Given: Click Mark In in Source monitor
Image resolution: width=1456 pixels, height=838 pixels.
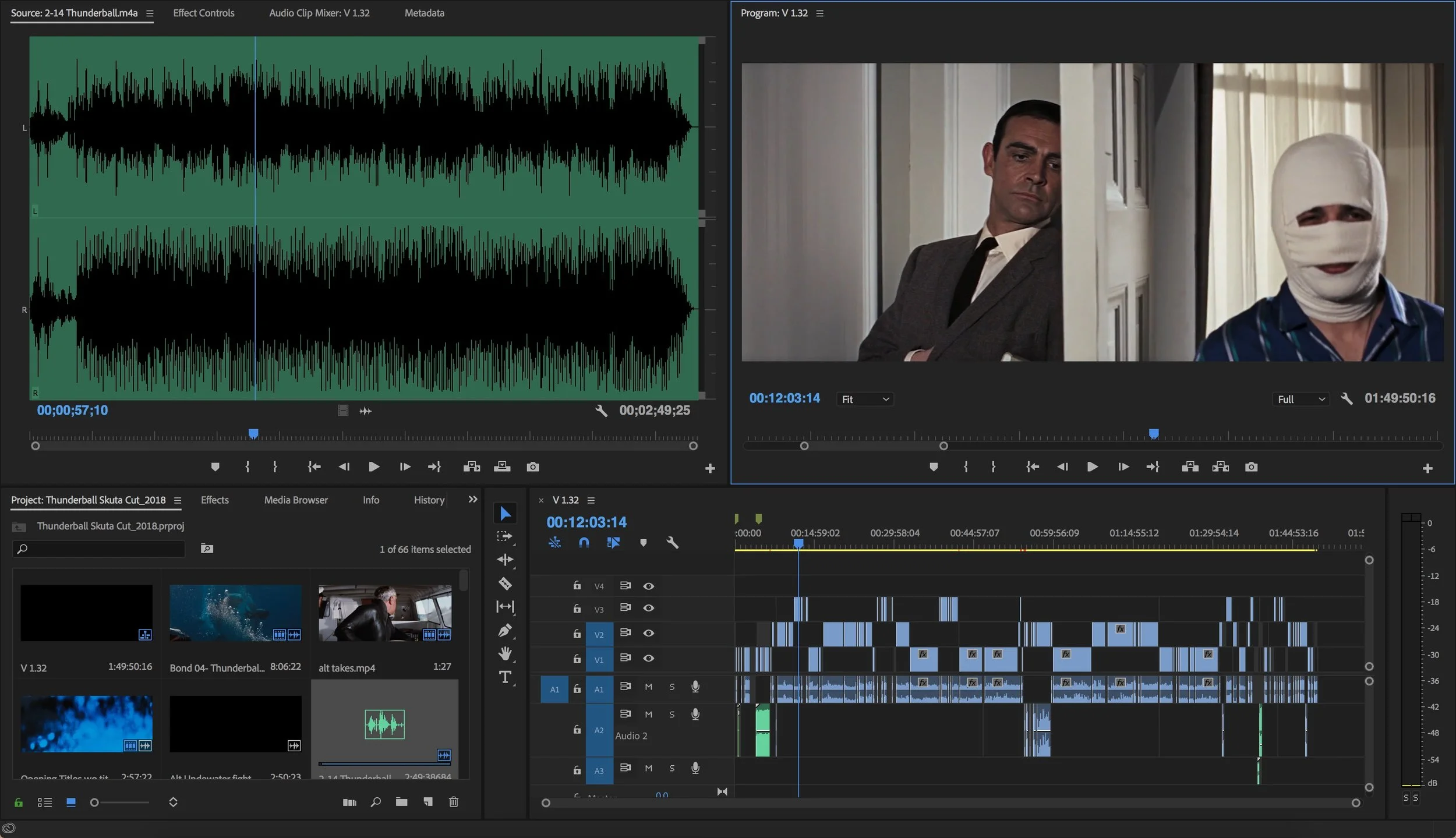Looking at the screenshot, I should (248, 467).
